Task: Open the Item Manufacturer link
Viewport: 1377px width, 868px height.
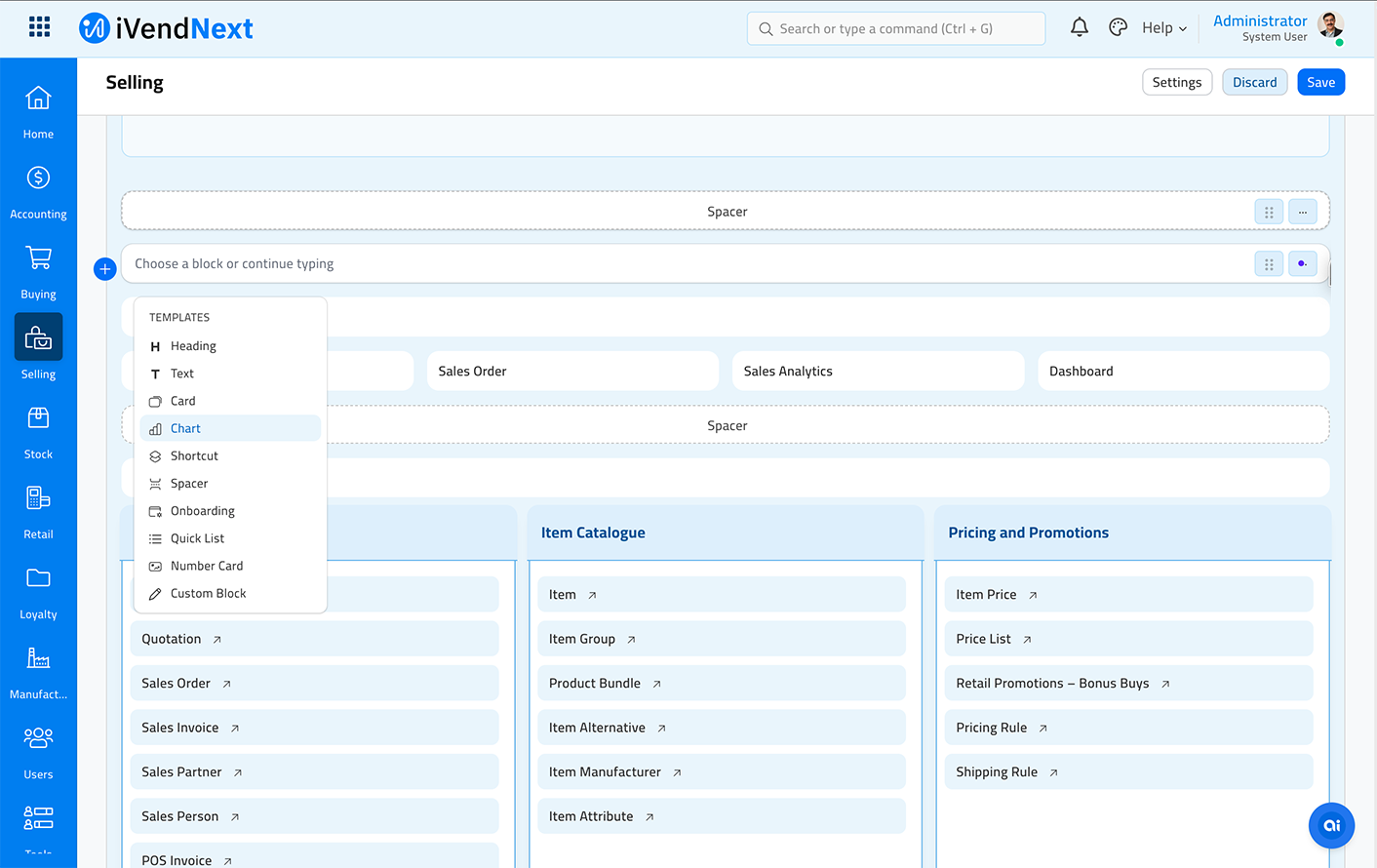Action: pos(722,771)
